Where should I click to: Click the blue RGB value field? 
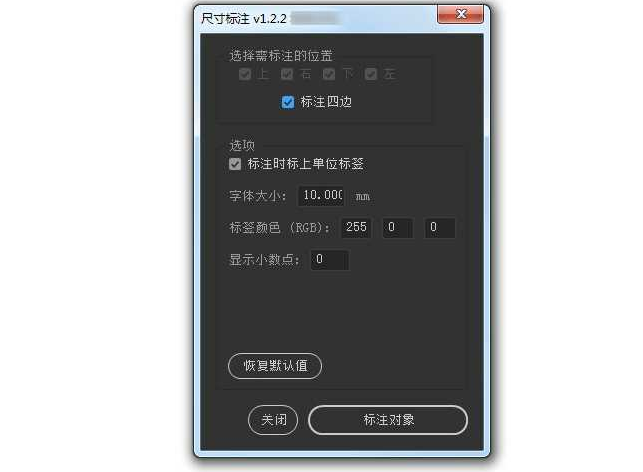(x=440, y=228)
